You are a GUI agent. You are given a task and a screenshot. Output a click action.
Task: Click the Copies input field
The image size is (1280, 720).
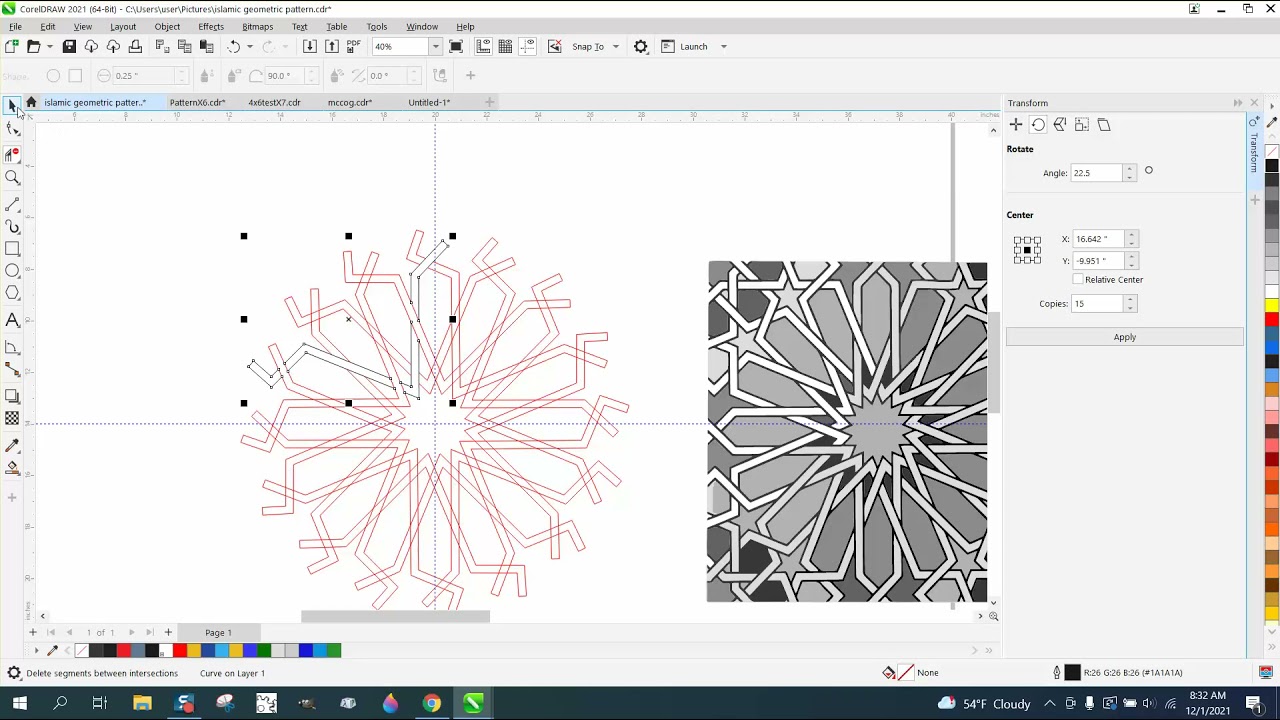[x=1096, y=304]
